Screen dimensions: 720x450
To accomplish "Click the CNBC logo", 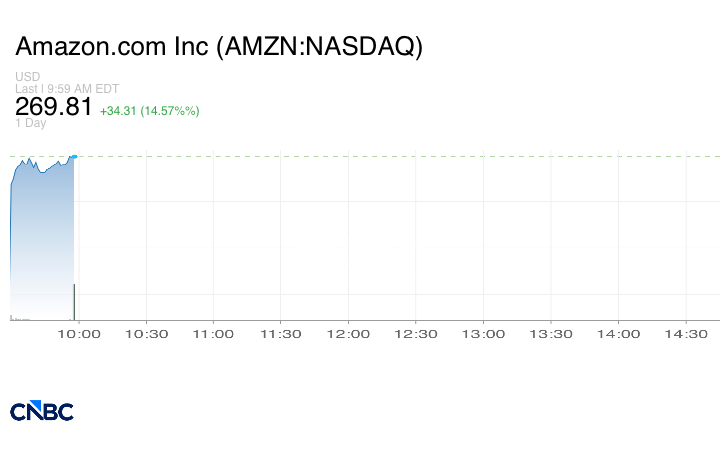I will tap(42, 411).
